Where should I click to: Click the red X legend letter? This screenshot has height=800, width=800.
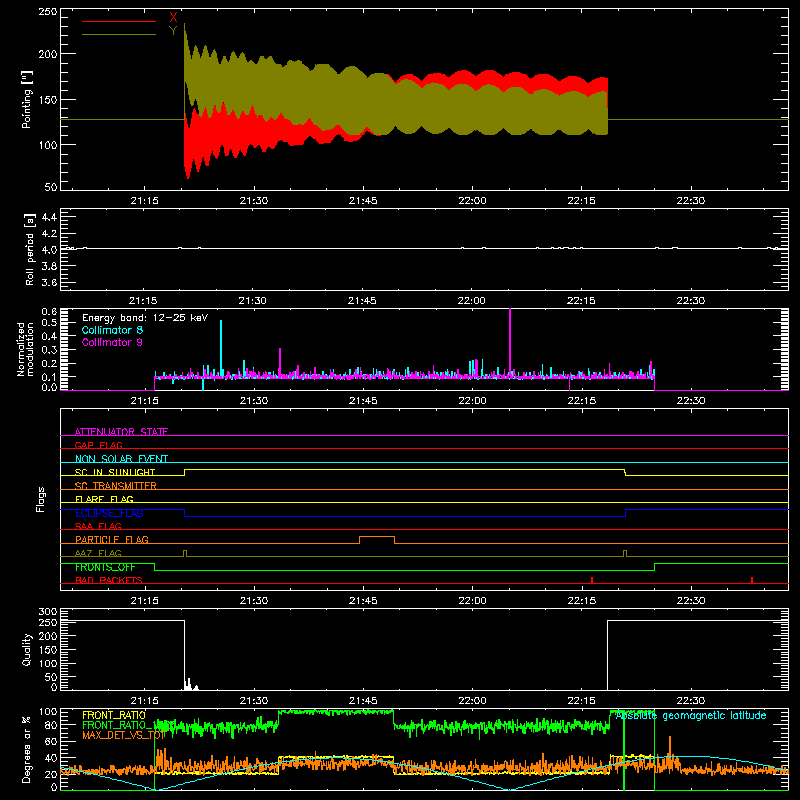coord(173,18)
